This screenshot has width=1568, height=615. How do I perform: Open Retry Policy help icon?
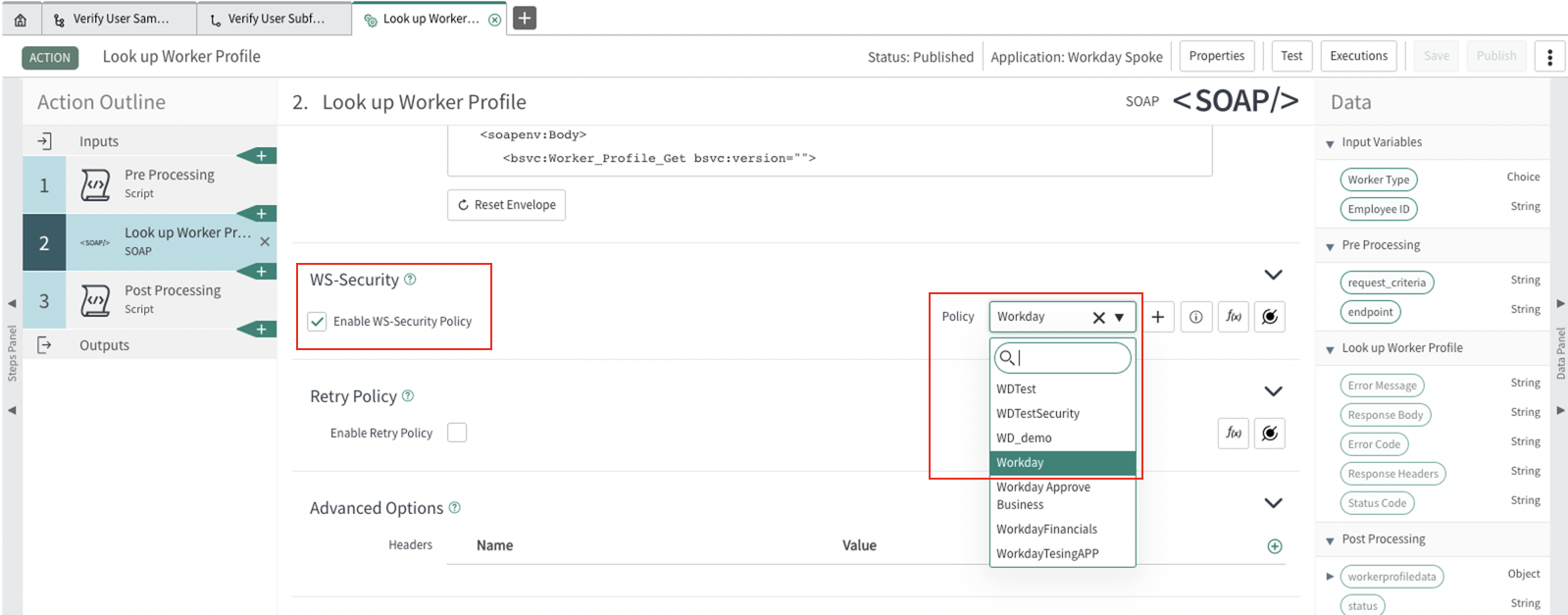408,396
